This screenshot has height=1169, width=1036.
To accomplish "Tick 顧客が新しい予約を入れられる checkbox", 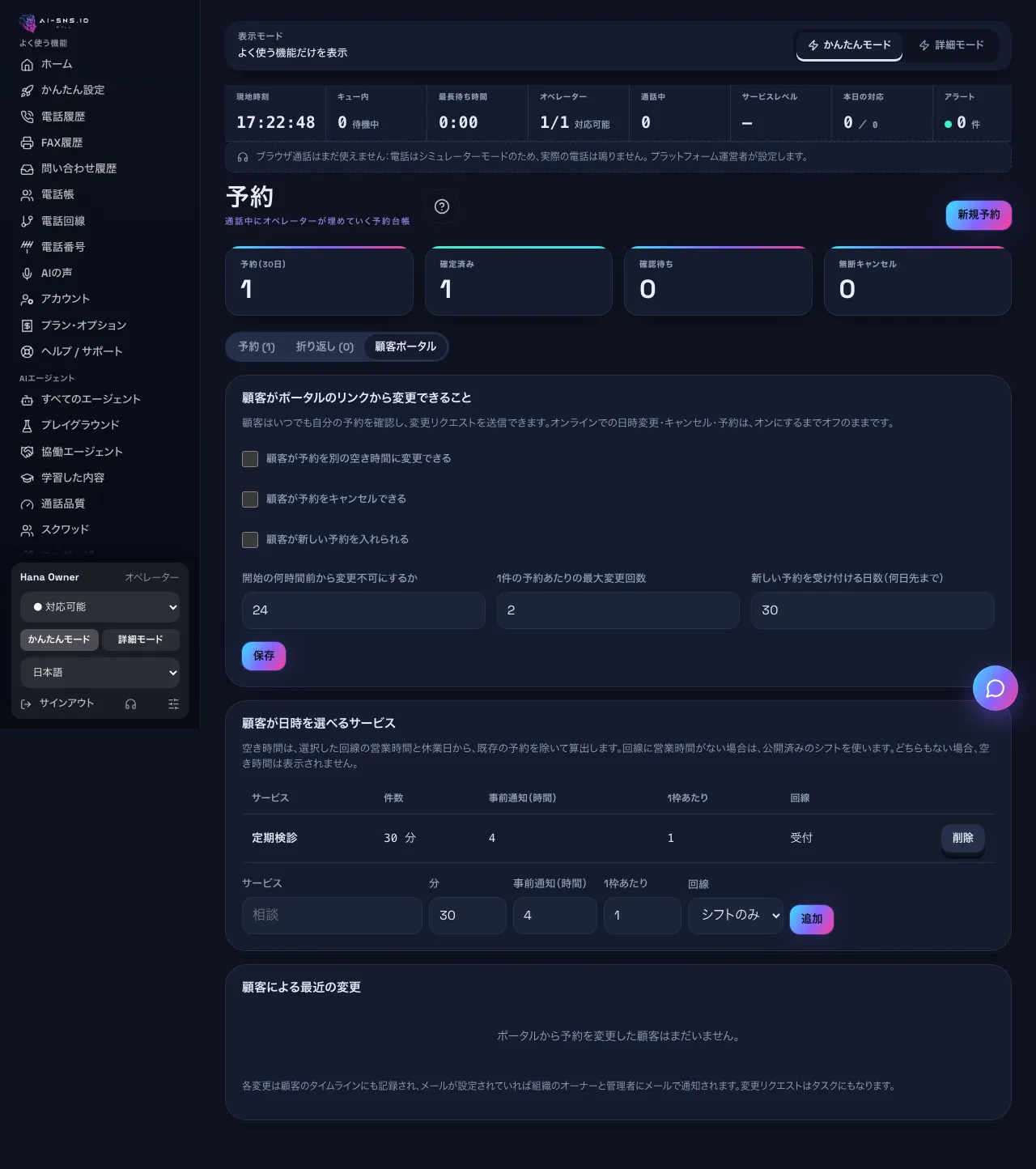I will click(250, 540).
